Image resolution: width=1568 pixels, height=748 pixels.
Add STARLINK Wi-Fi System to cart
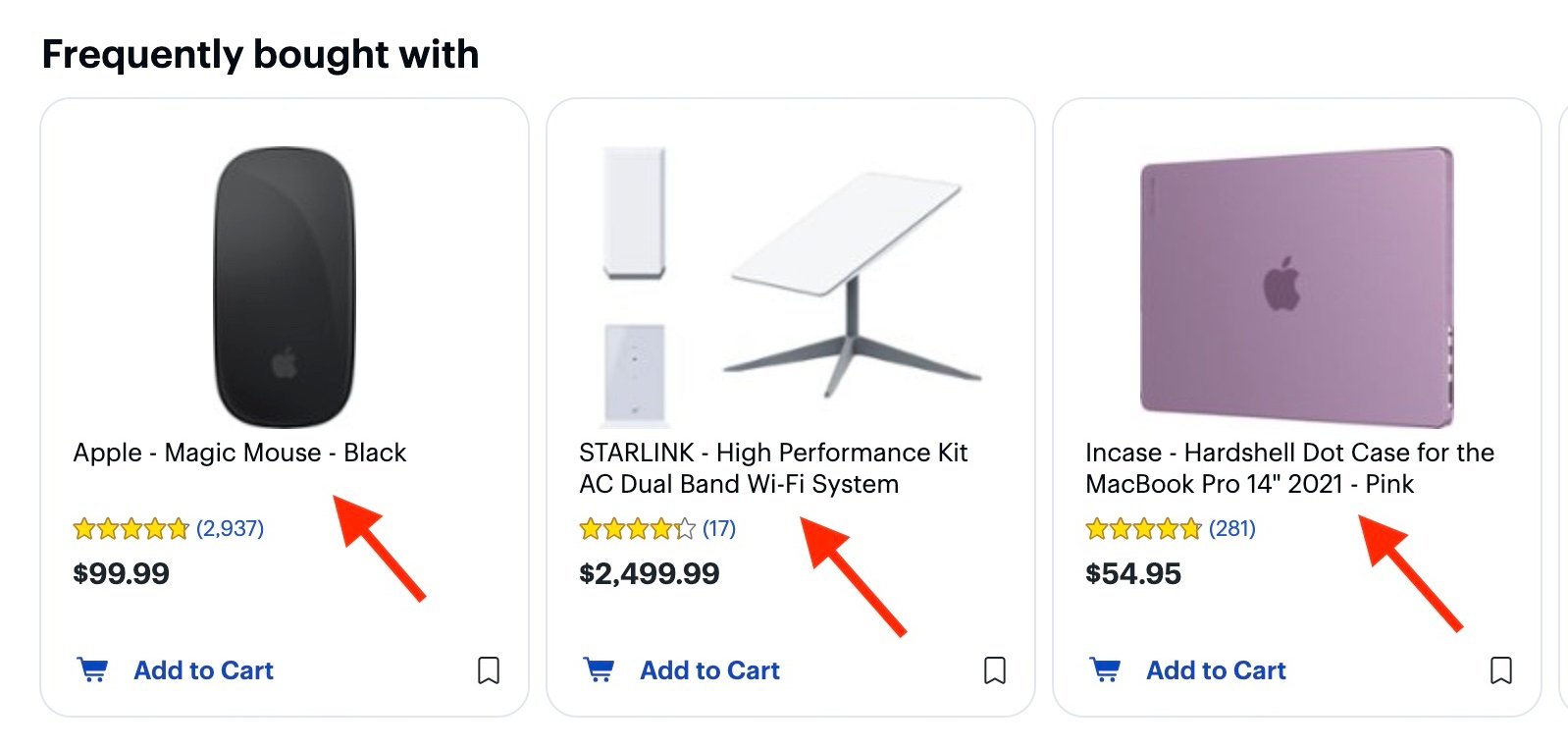(x=709, y=670)
